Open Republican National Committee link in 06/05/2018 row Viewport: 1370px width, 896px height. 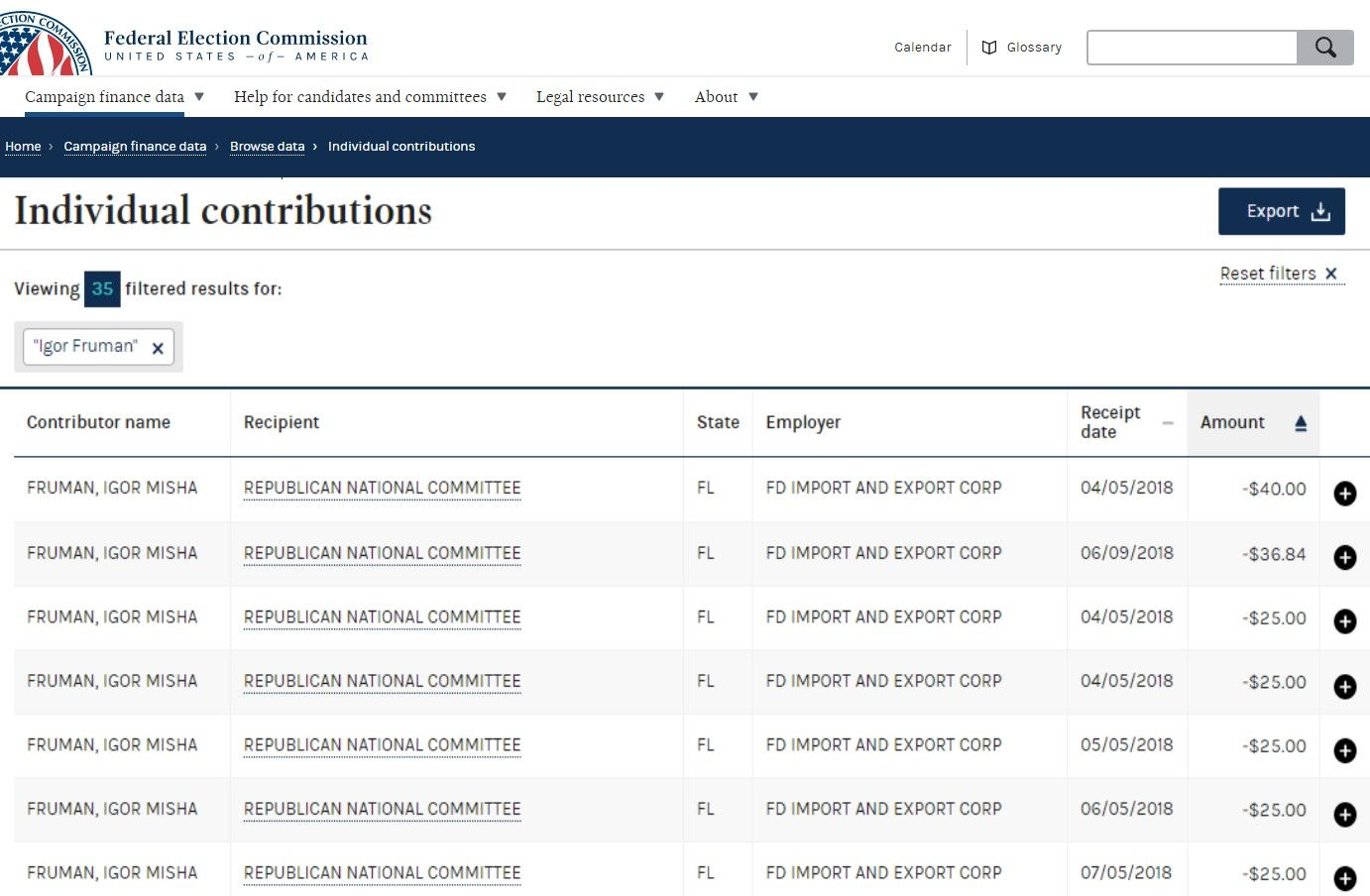click(383, 809)
